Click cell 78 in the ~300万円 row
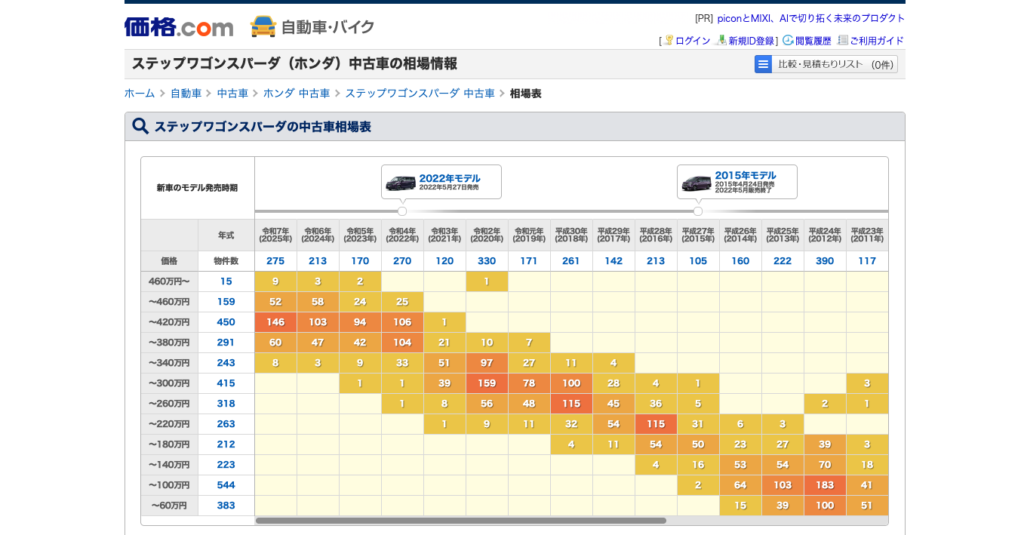This screenshot has height=535, width=1024. click(x=529, y=383)
